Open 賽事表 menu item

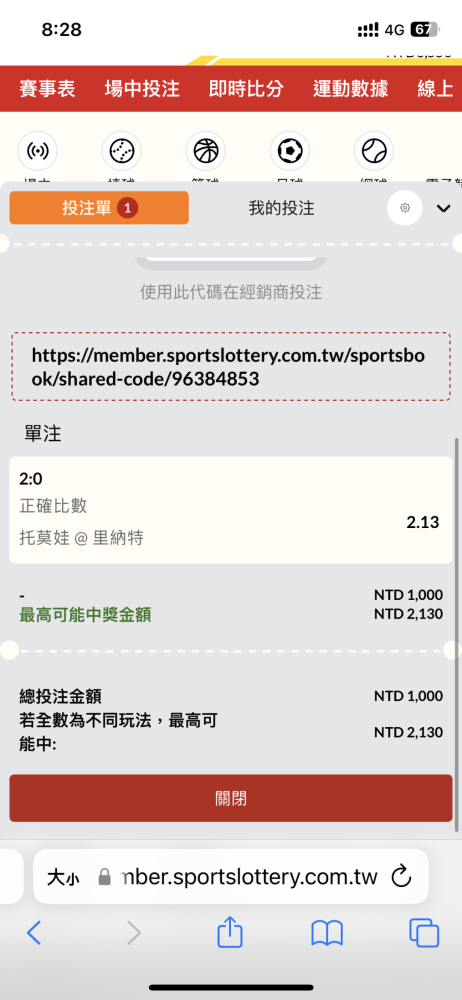[47, 89]
